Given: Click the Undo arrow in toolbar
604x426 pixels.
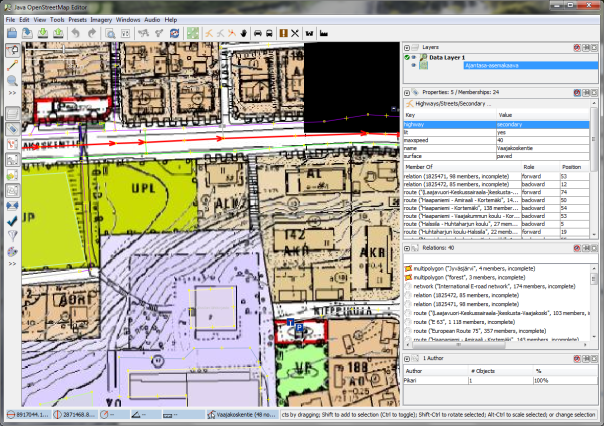Looking at the screenshot, I should pyautogui.click(x=74, y=34).
